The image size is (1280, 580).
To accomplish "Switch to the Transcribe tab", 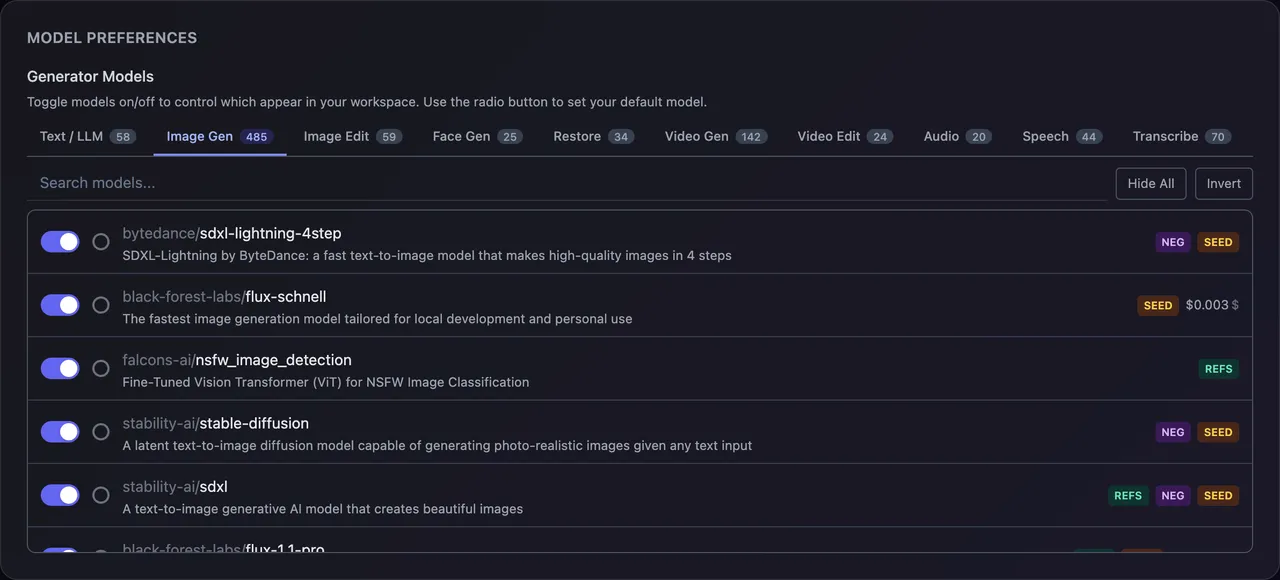I will click(x=1182, y=136).
